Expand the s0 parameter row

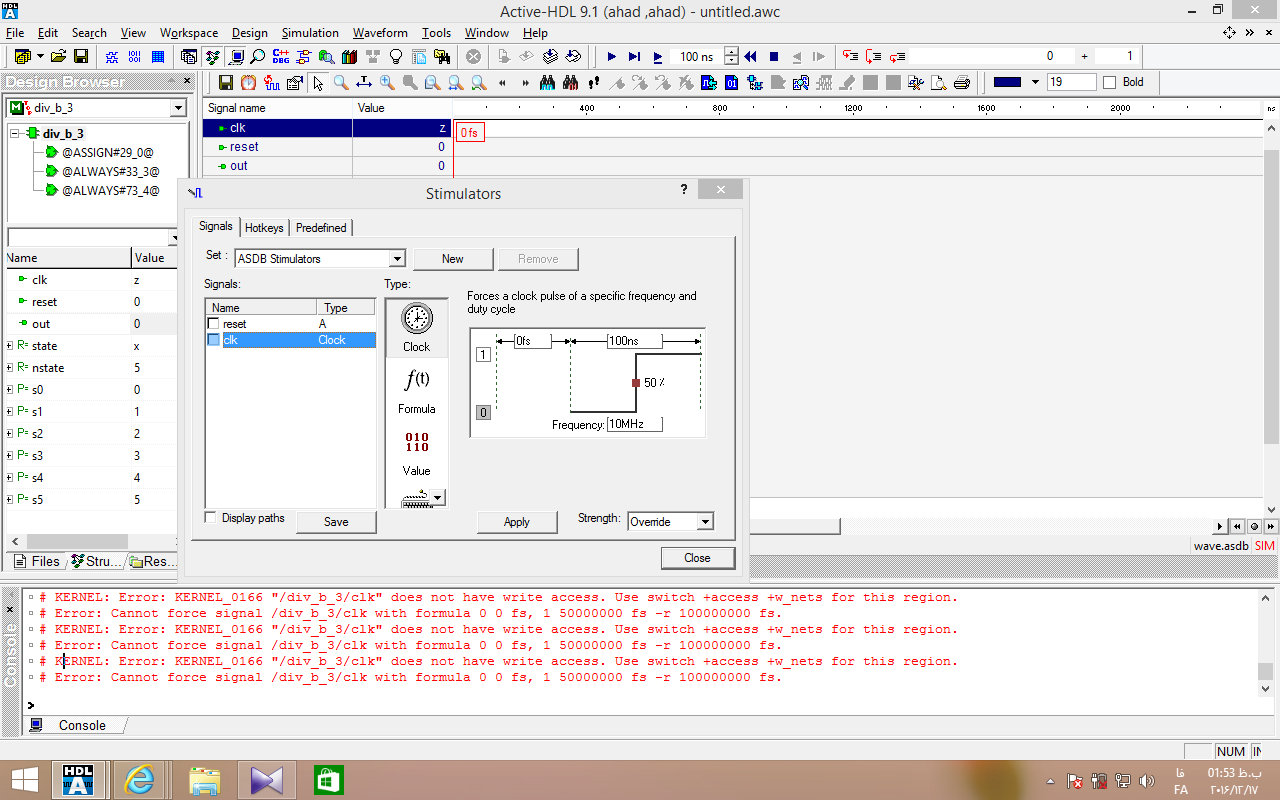pyautogui.click(x=9, y=390)
